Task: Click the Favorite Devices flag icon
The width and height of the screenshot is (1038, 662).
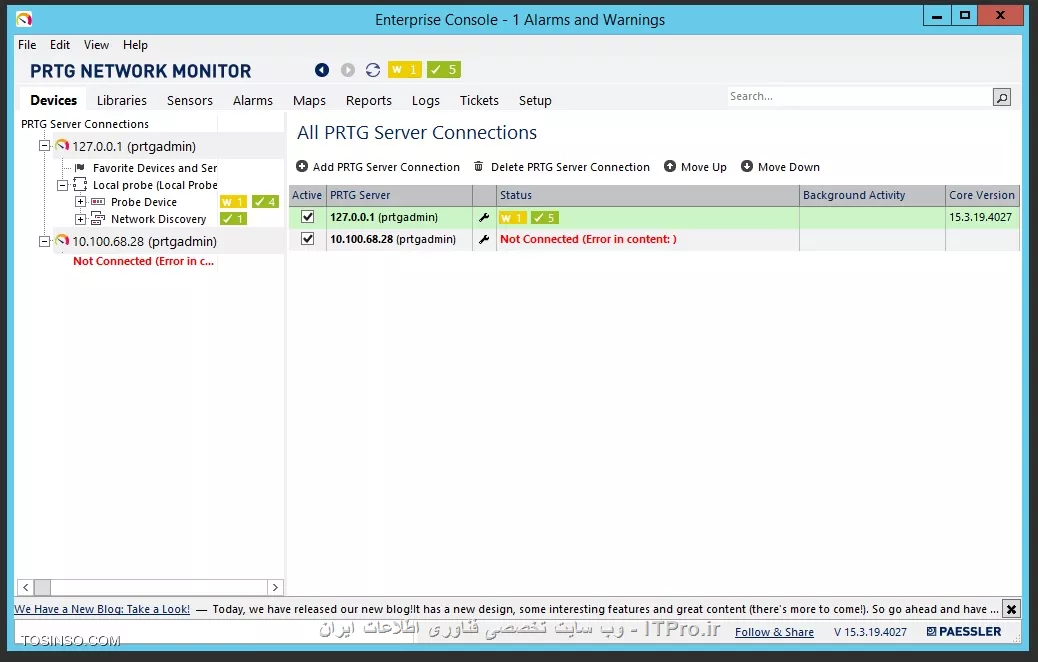Action: click(79, 167)
